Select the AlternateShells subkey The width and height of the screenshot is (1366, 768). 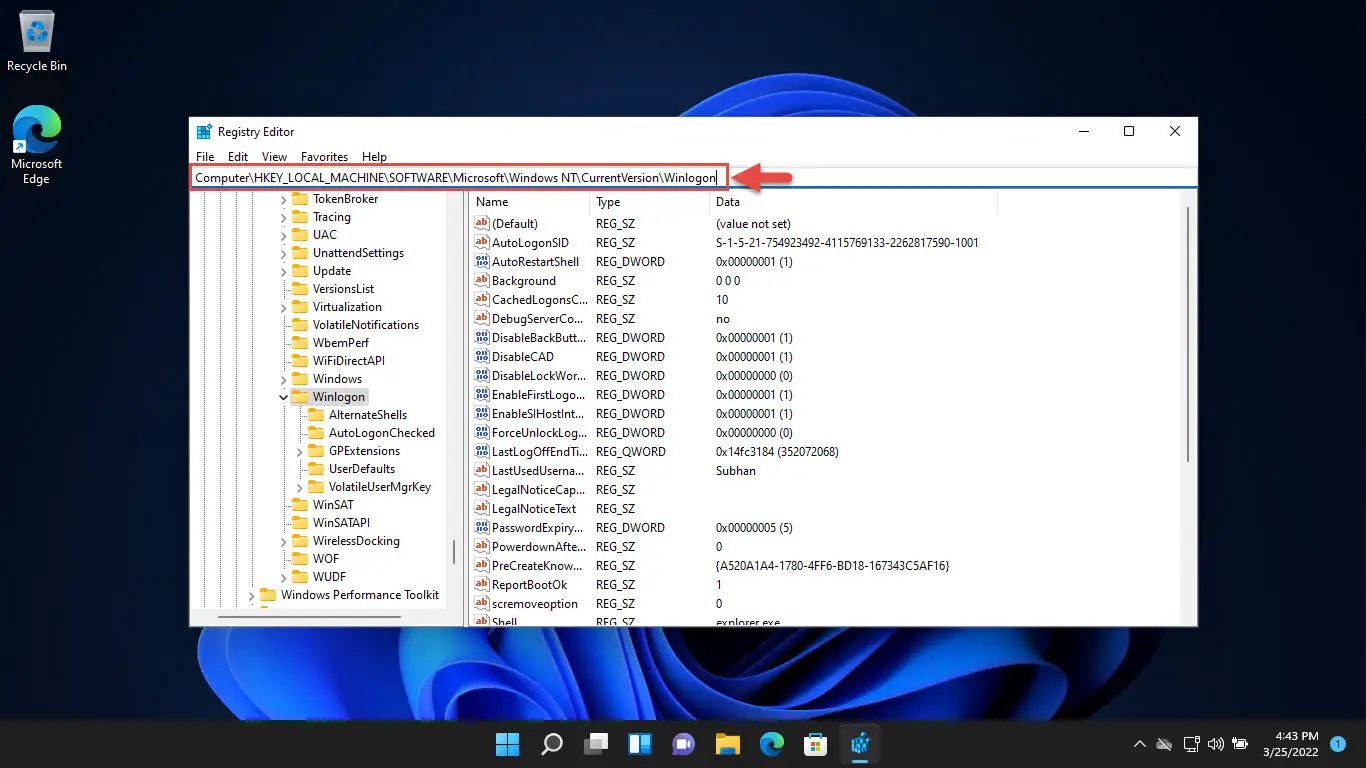(368, 415)
